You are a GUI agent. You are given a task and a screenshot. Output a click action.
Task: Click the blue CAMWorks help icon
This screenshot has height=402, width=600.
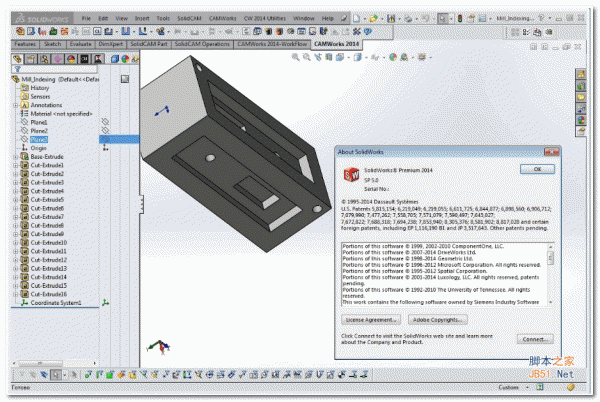[368, 31]
